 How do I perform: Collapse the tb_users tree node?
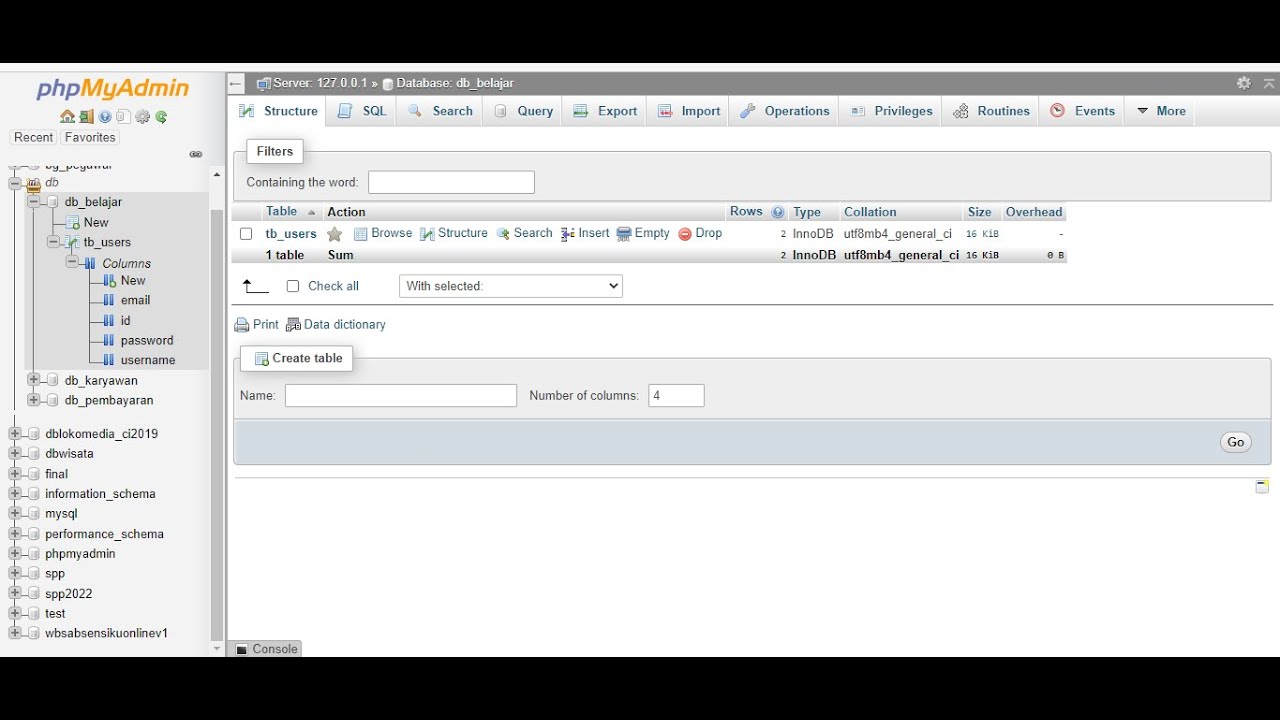(x=53, y=242)
